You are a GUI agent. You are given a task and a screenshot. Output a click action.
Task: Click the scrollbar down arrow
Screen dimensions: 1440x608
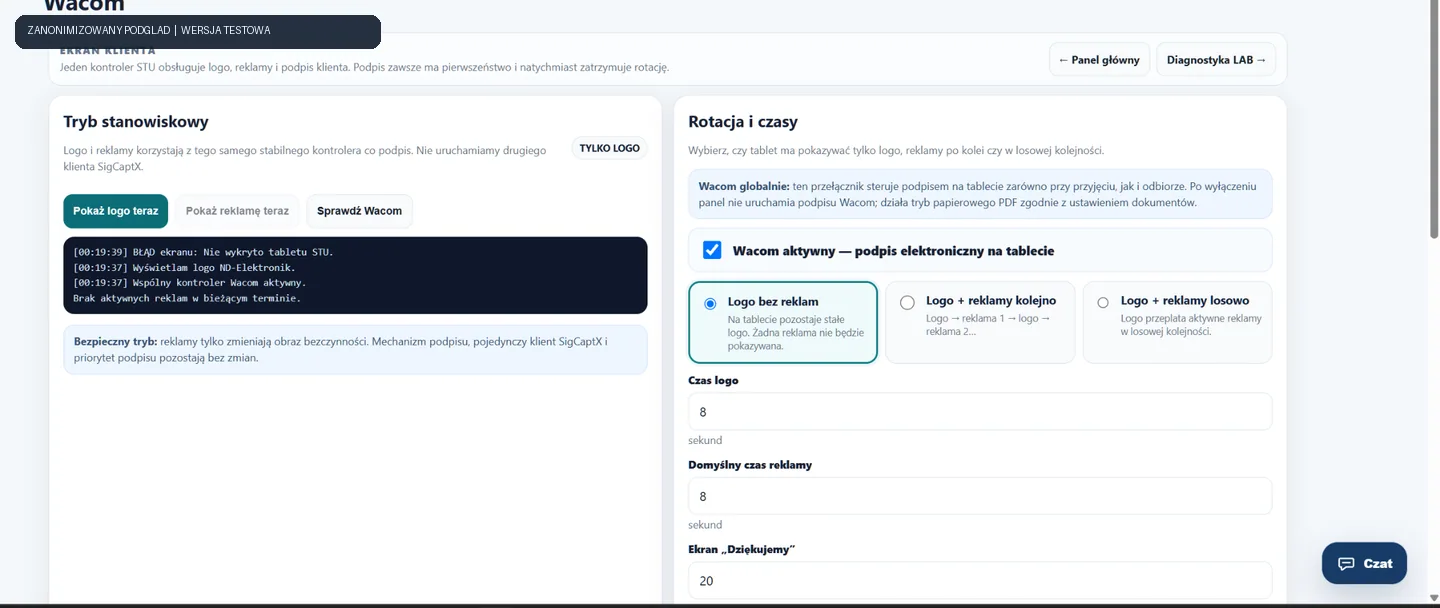pos(1434,598)
